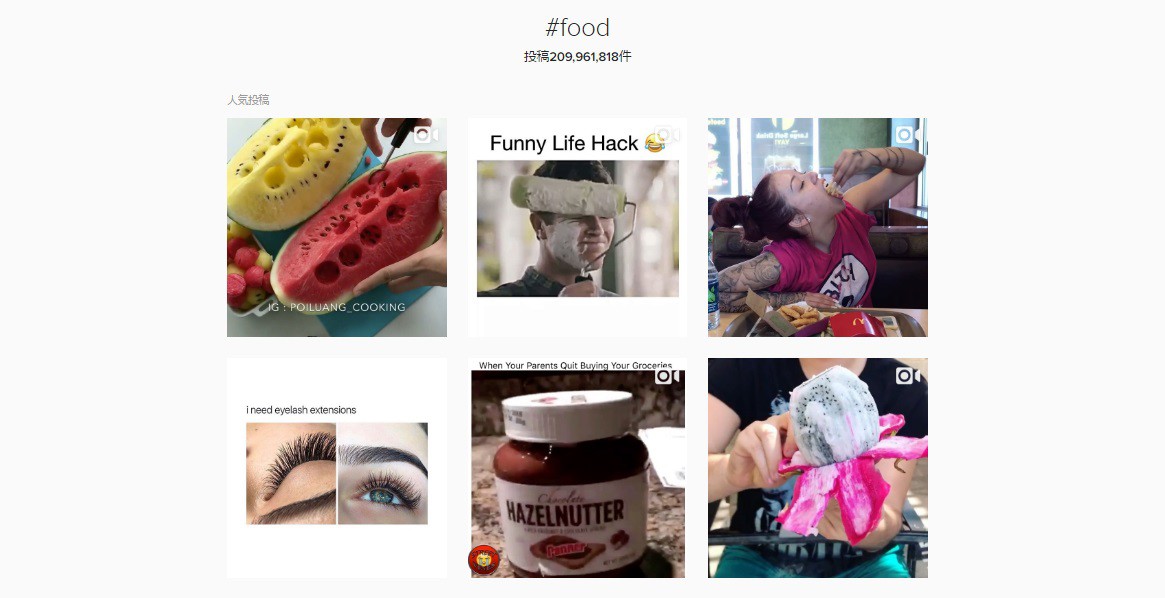Click the video camera icon on watermelon post
Image resolution: width=1165 pixels, height=598 pixels.
tap(426, 135)
